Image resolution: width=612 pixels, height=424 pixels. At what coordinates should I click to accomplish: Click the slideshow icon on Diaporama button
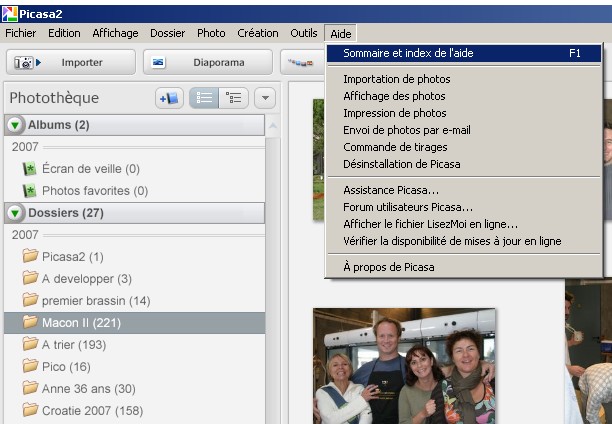[158, 62]
